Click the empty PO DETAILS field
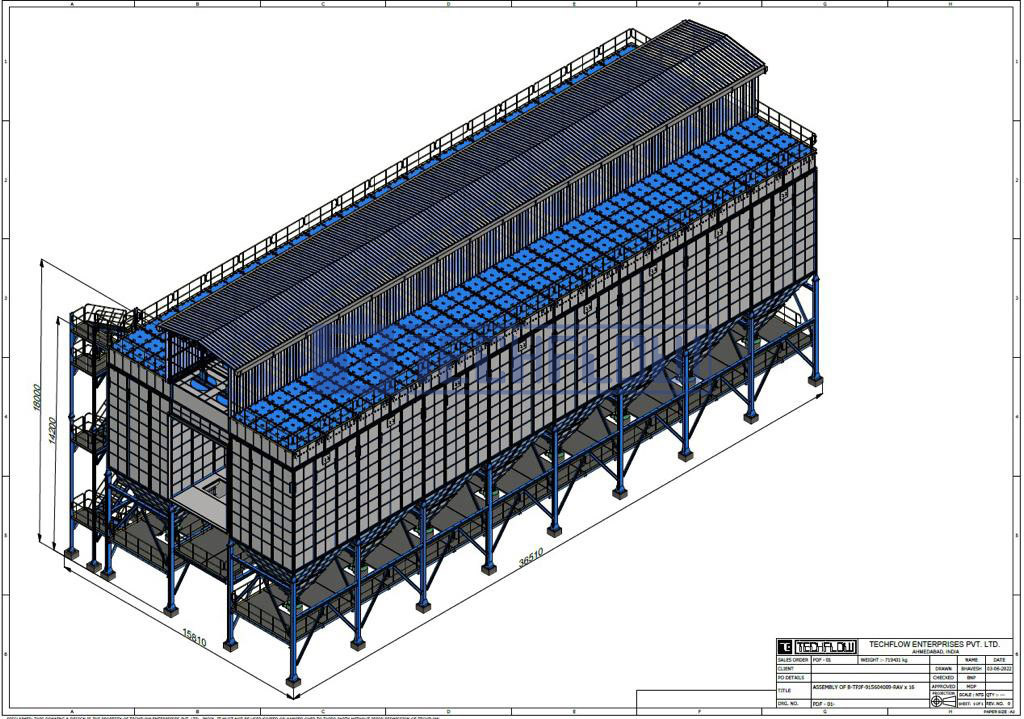 pyautogui.click(x=870, y=678)
